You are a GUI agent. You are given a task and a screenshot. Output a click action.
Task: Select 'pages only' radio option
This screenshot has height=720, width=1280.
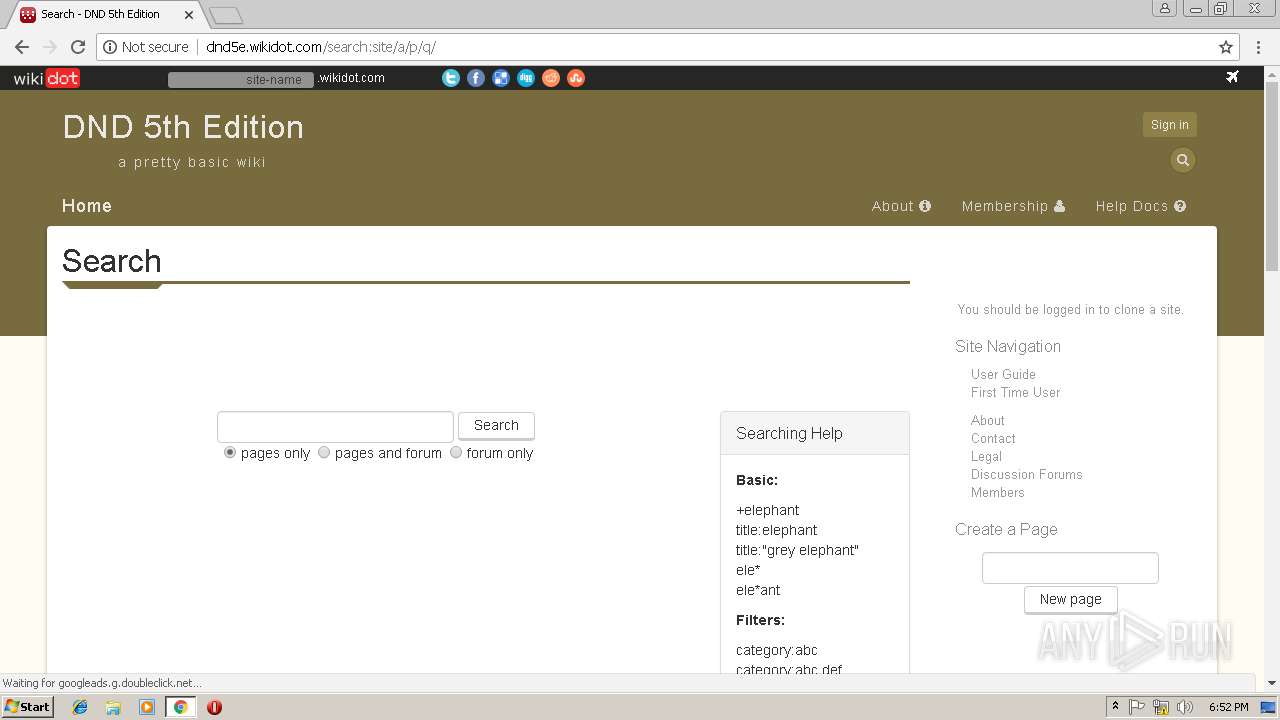click(x=230, y=452)
